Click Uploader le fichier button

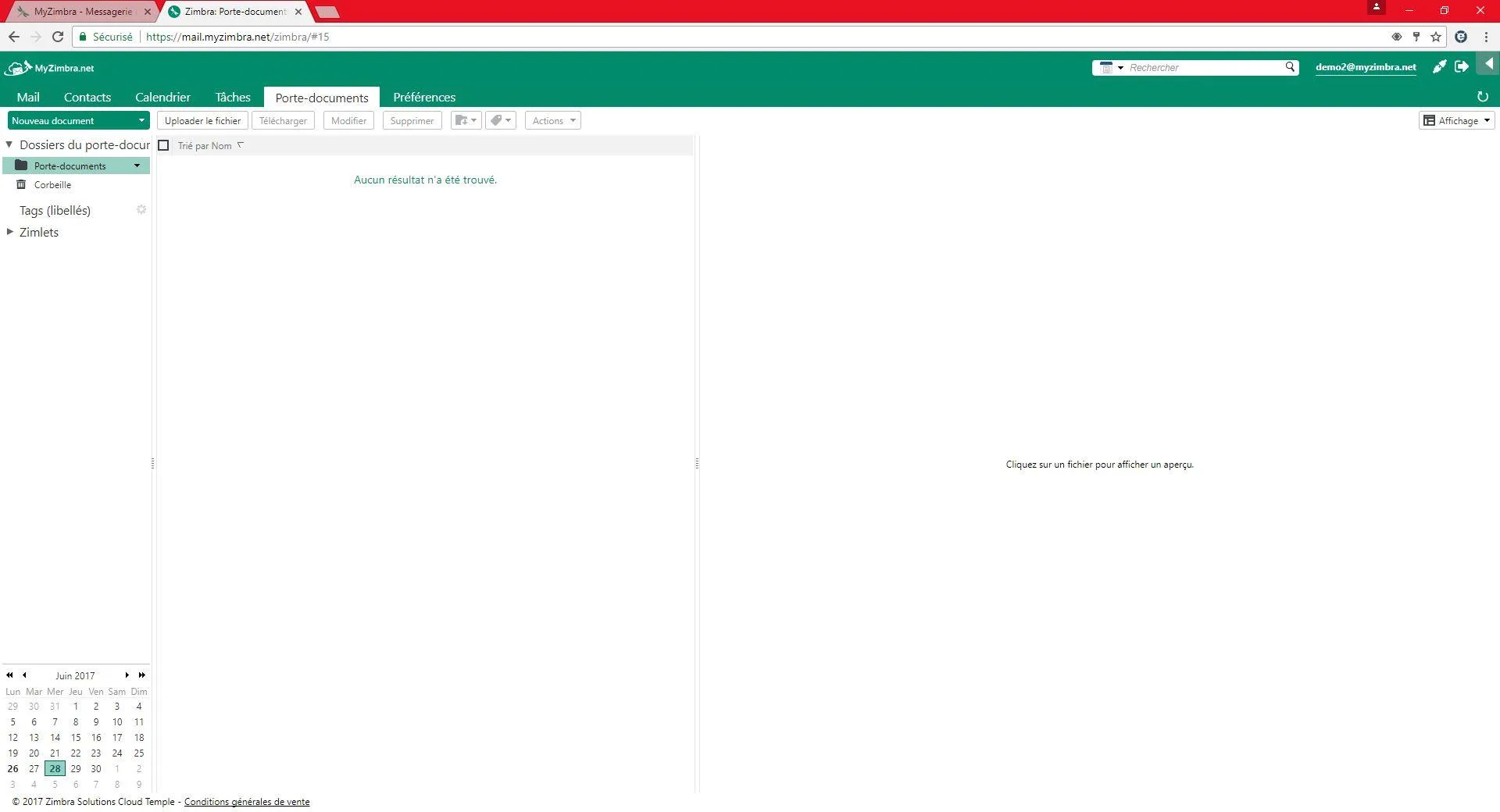(202, 120)
